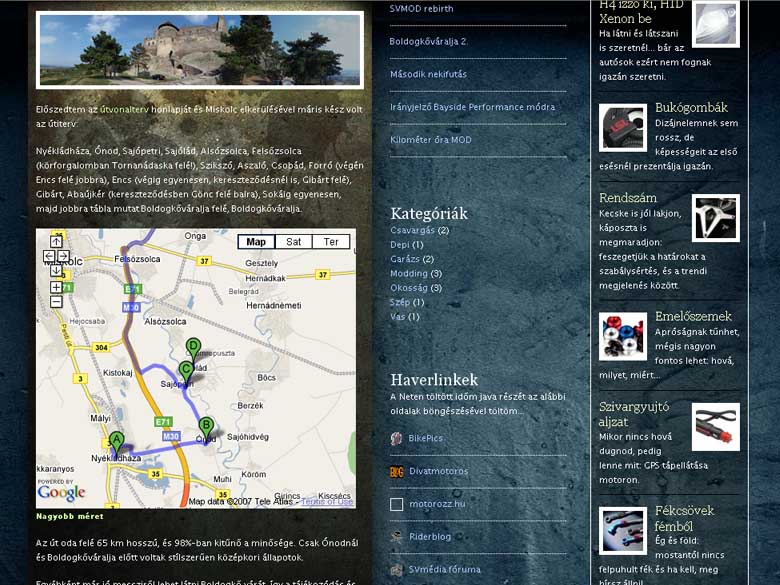Open Nagyobb méret larger map link

point(69,517)
